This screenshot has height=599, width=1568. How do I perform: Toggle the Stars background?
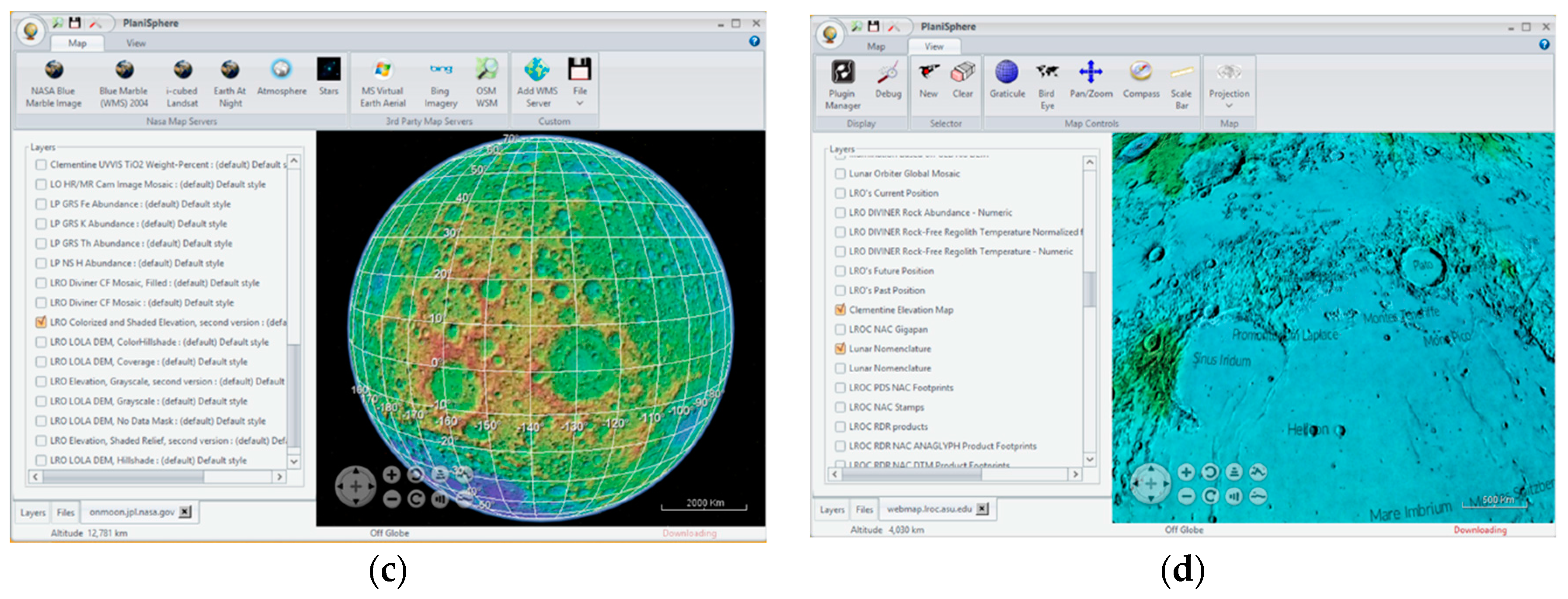click(329, 78)
